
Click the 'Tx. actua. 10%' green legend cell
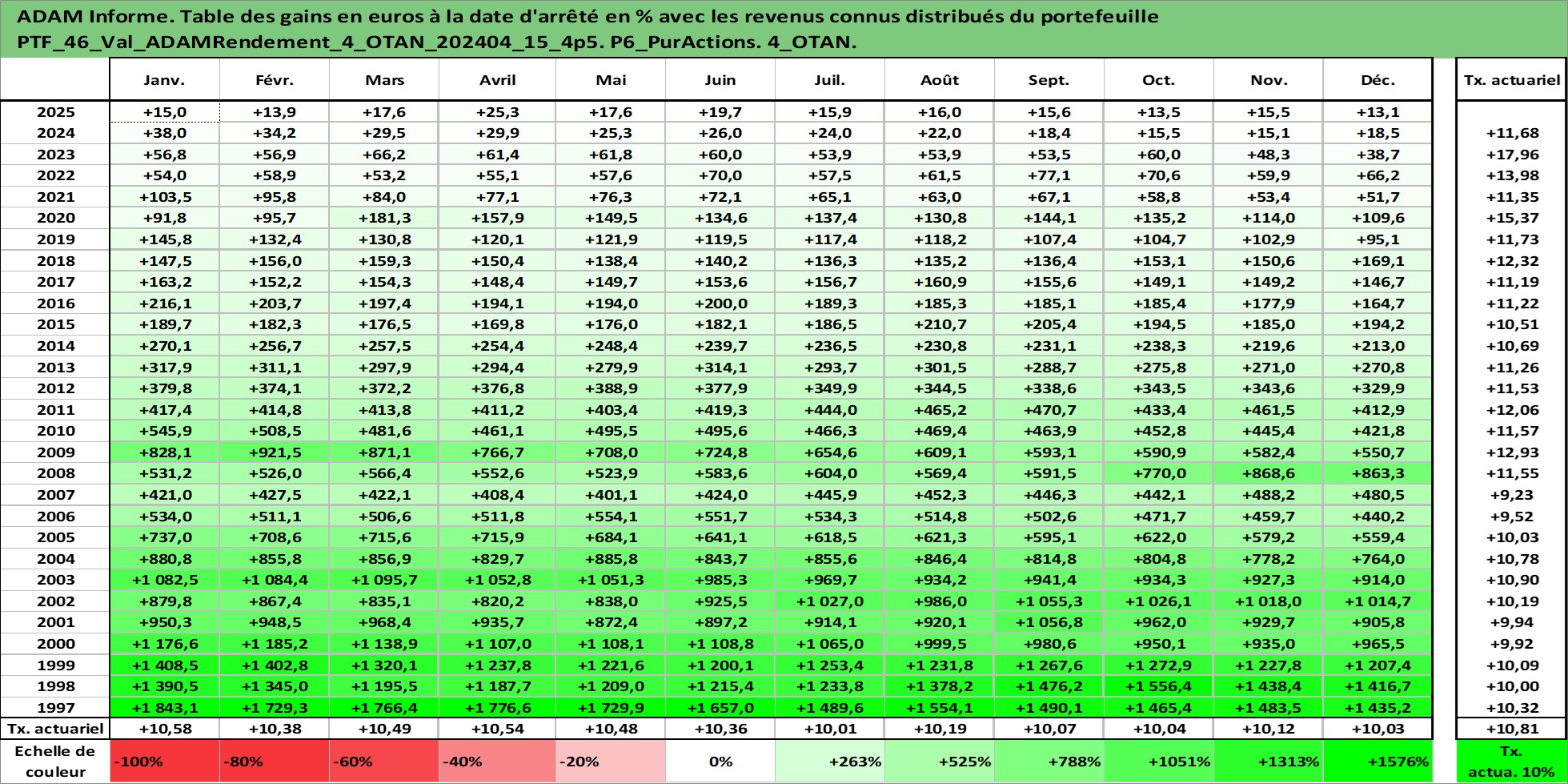(1512, 762)
